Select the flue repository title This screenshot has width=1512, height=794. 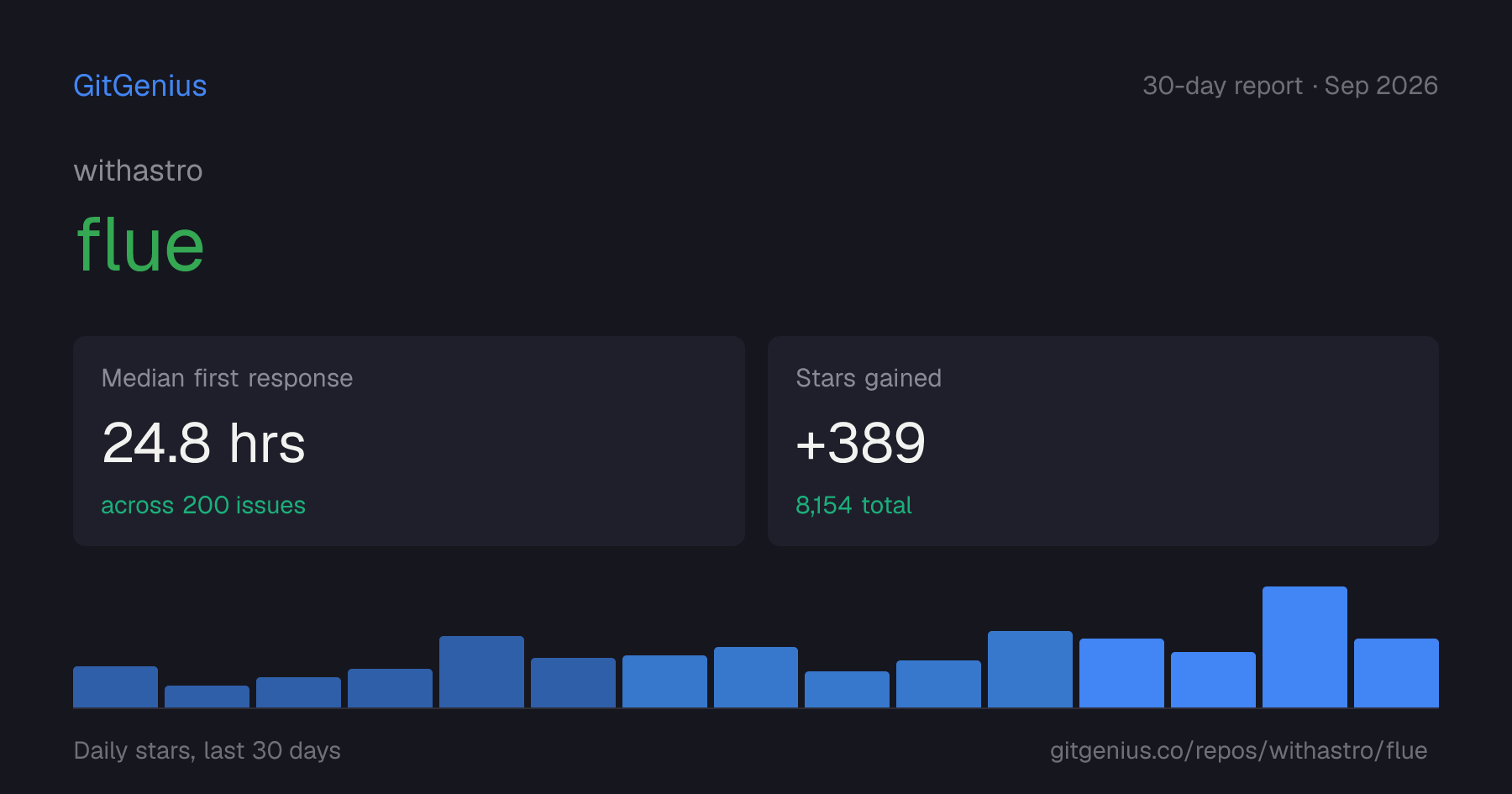[140, 245]
